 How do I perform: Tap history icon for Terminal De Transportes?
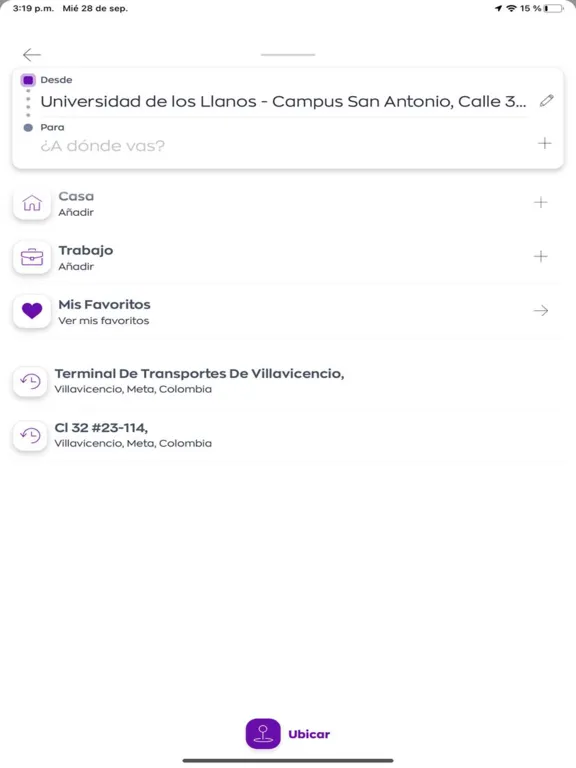30,381
